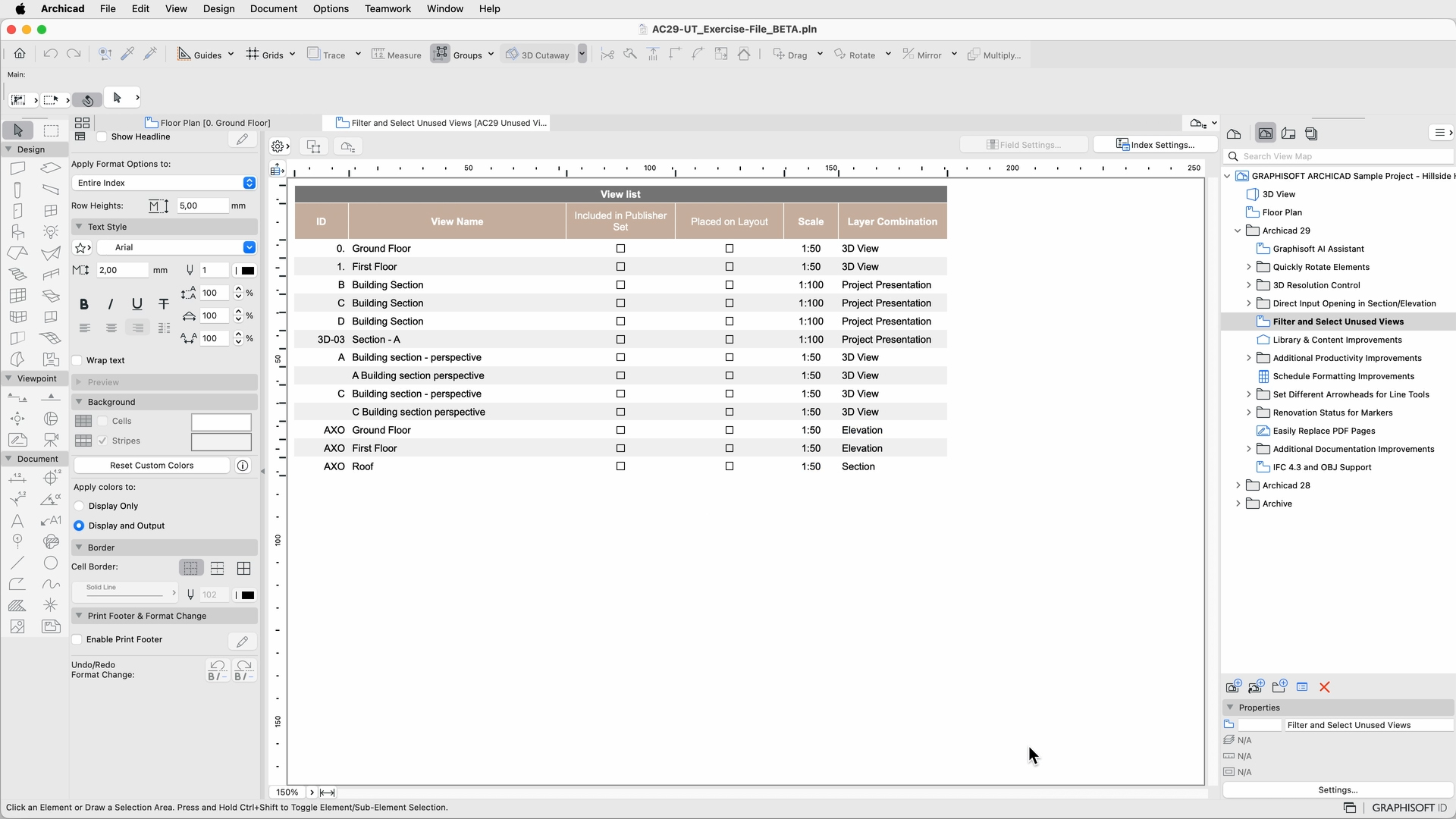Collapse the Text Style section
The image size is (1456, 819).
tap(79, 227)
